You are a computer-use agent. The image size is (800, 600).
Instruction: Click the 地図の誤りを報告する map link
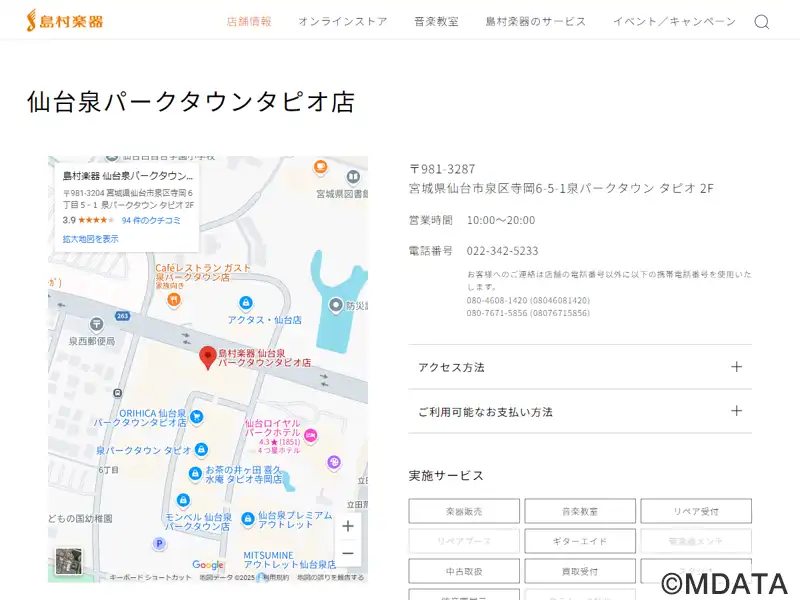[x=331, y=577]
